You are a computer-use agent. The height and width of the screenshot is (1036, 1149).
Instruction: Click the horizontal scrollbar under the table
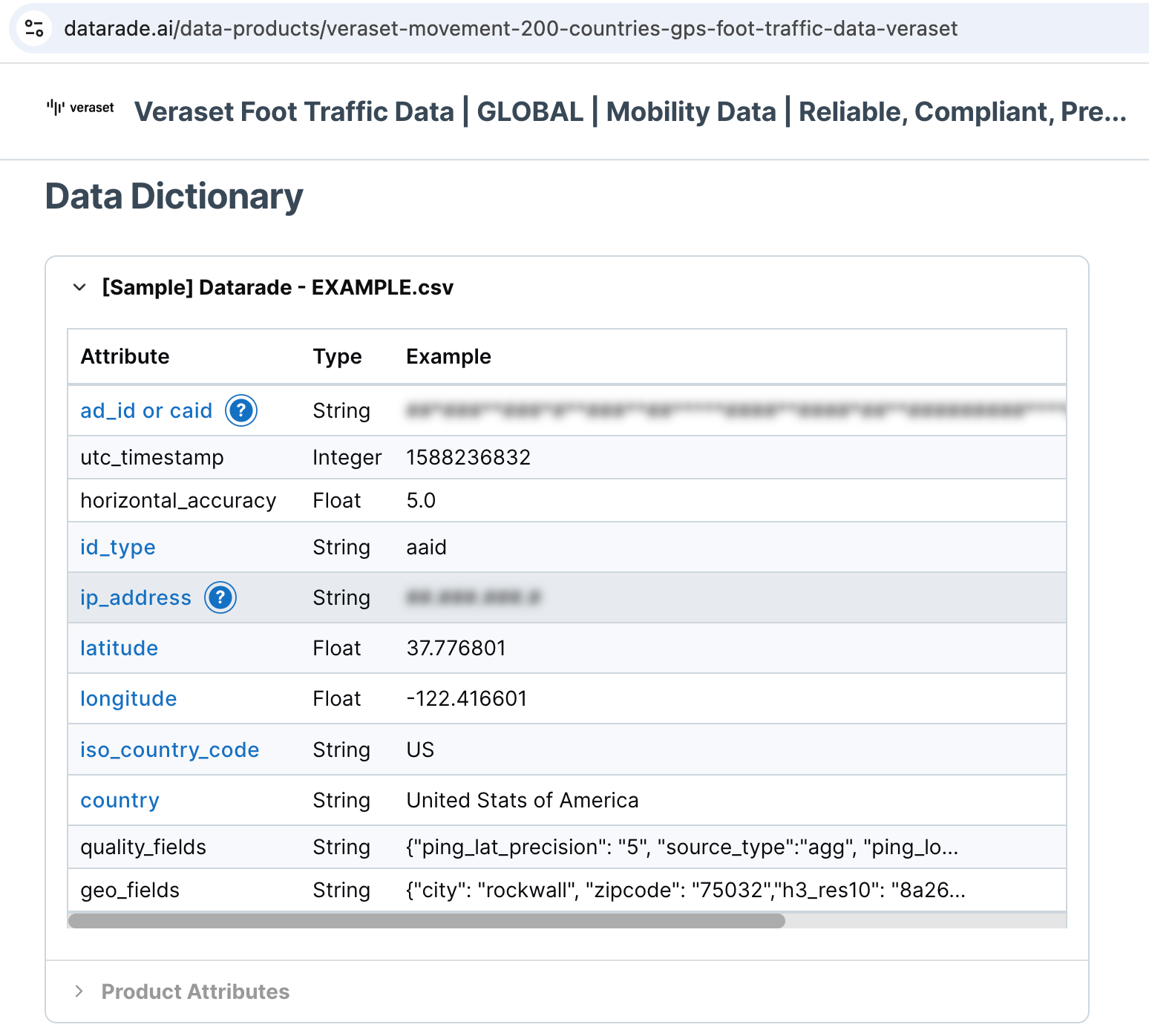(x=426, y=921)
